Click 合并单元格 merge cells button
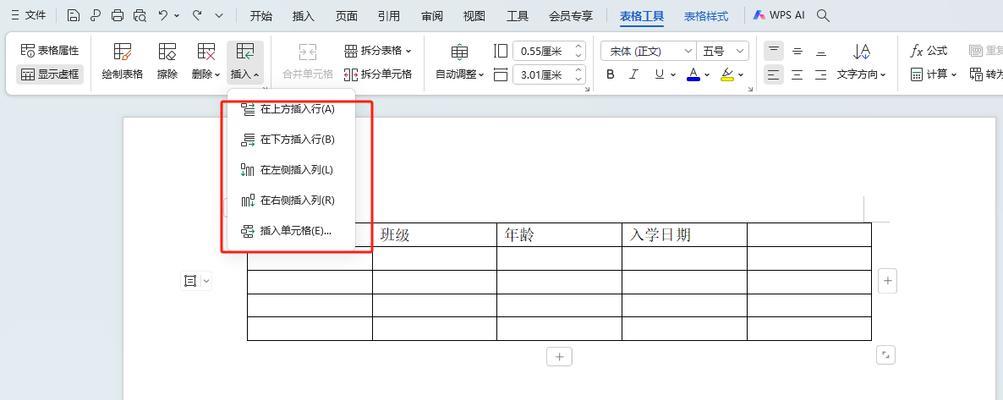 click(x=308, y=61)
